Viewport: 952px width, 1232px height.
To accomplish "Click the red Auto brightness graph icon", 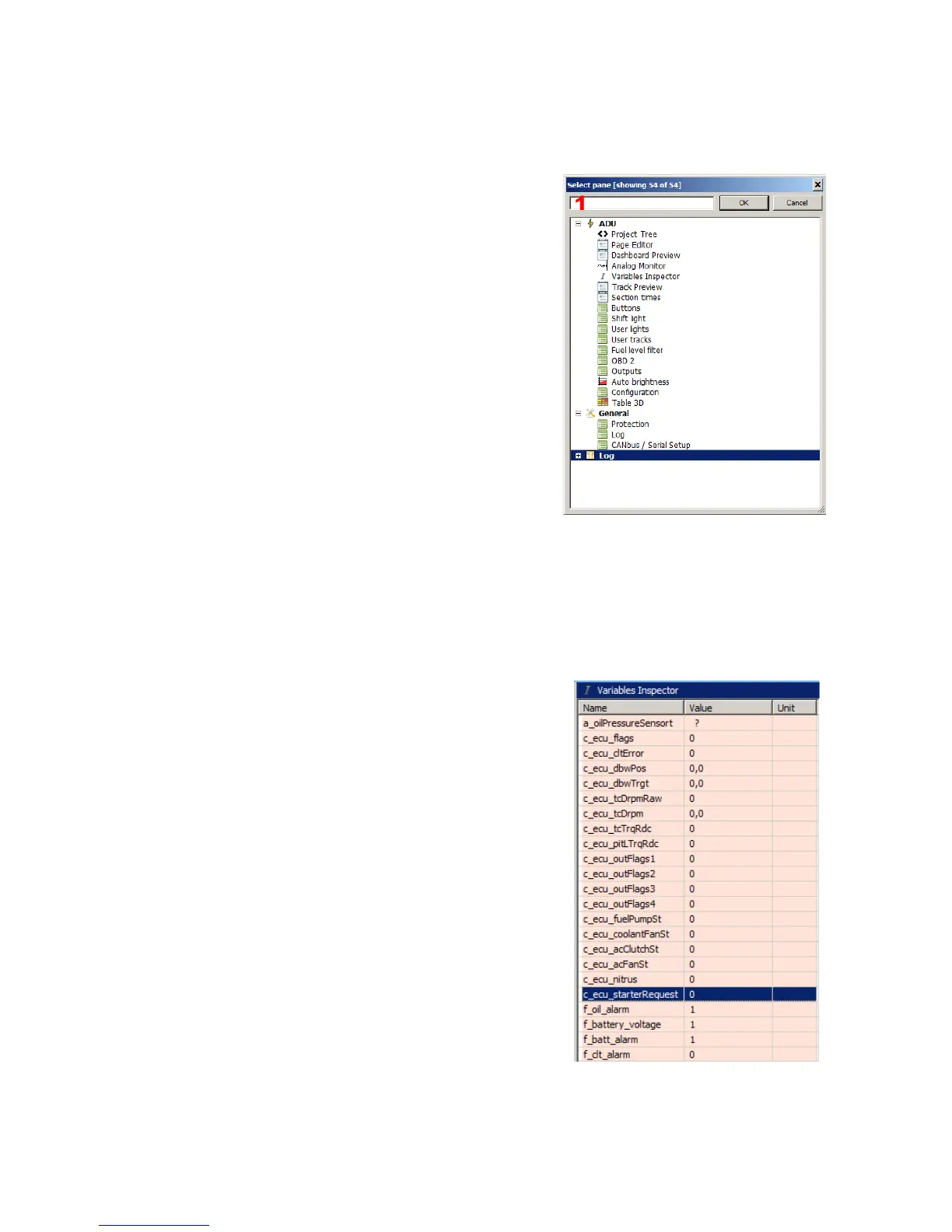I will point(603,382).
